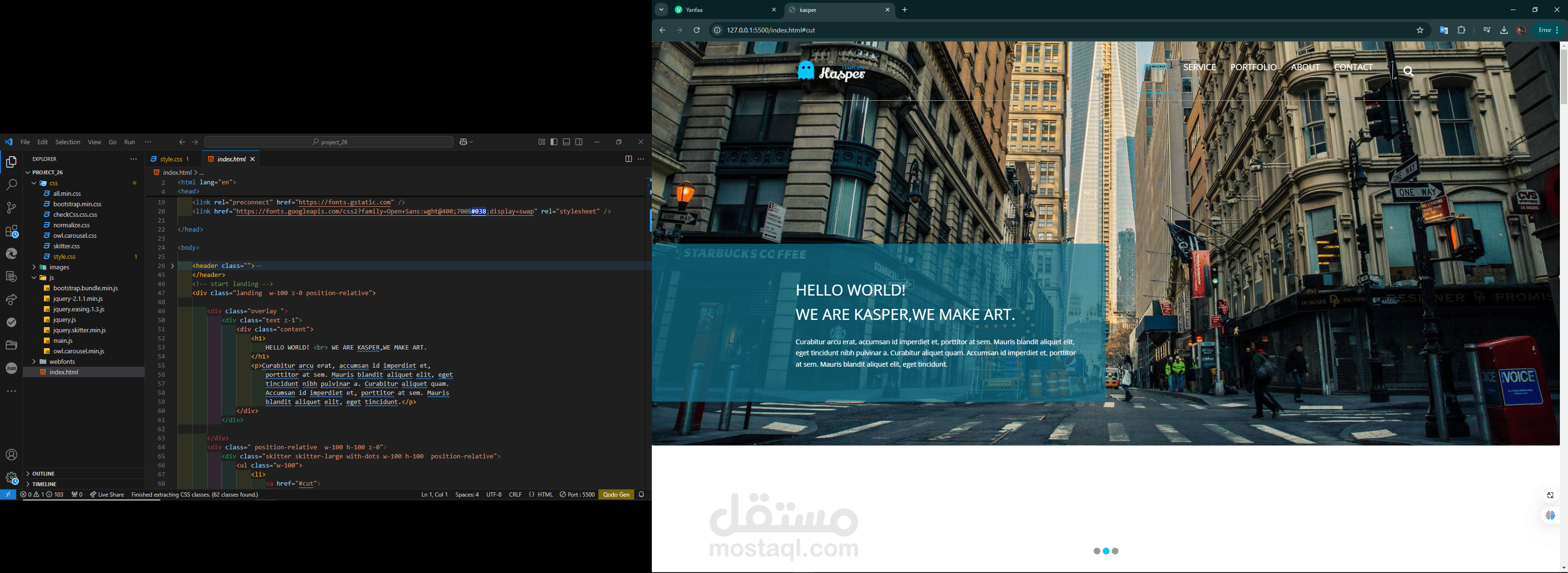Open the Selection menu
Screen dimensions: 1568x573
coord(68,142)
